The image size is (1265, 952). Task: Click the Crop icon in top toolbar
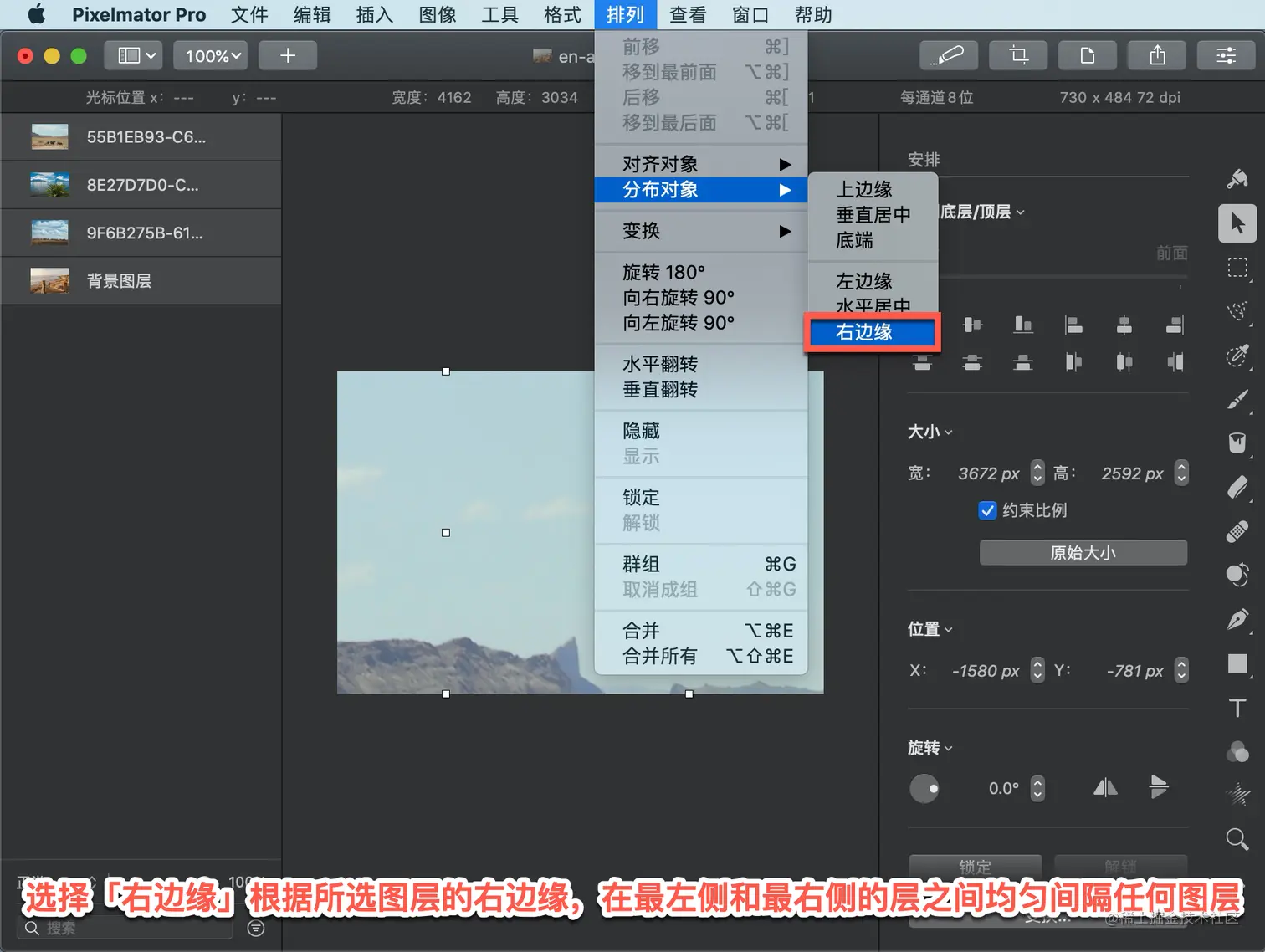coord(1018,55)
